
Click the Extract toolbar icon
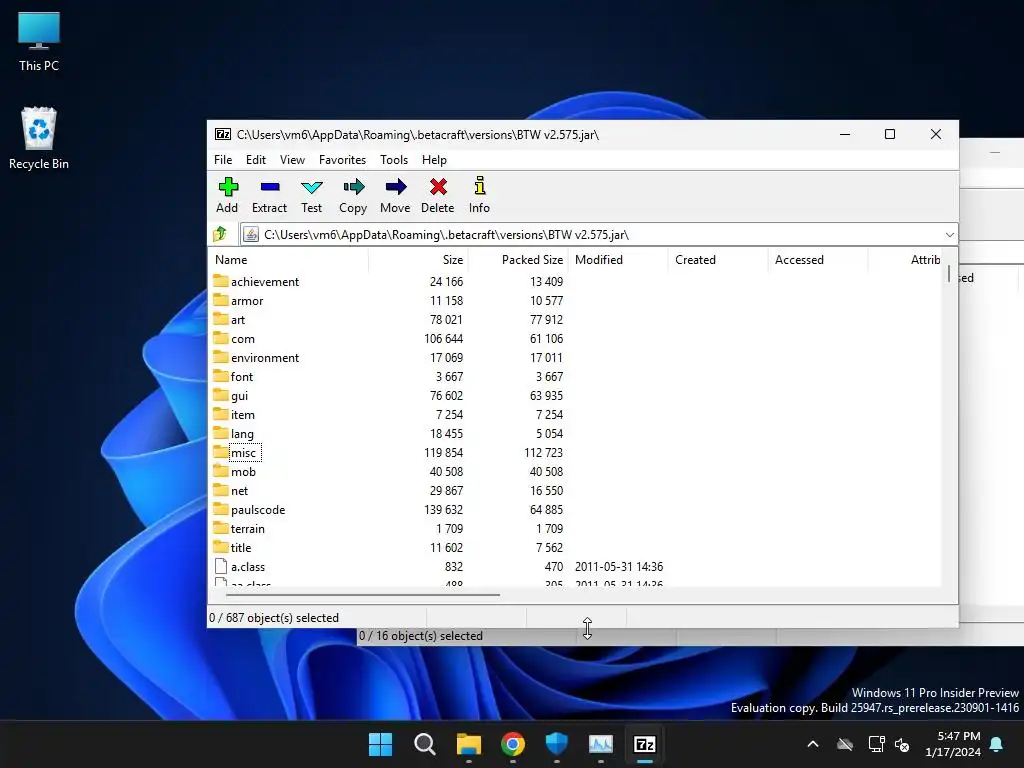tap(269, 194)
